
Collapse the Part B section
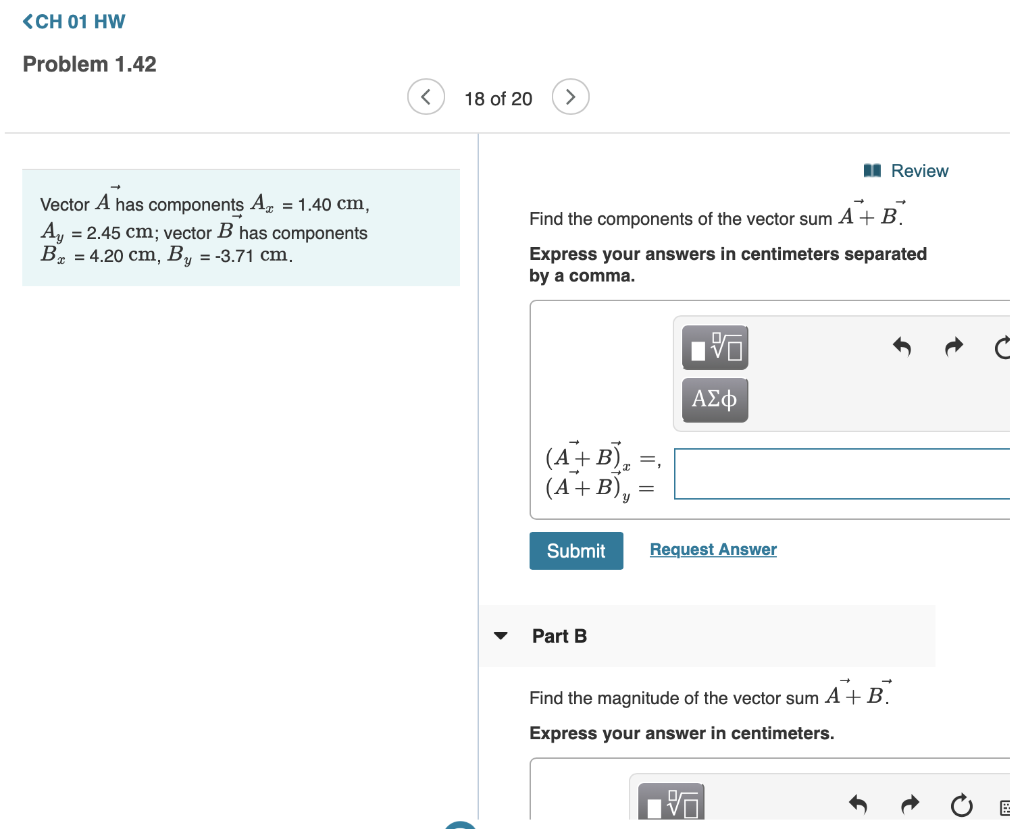500,636
